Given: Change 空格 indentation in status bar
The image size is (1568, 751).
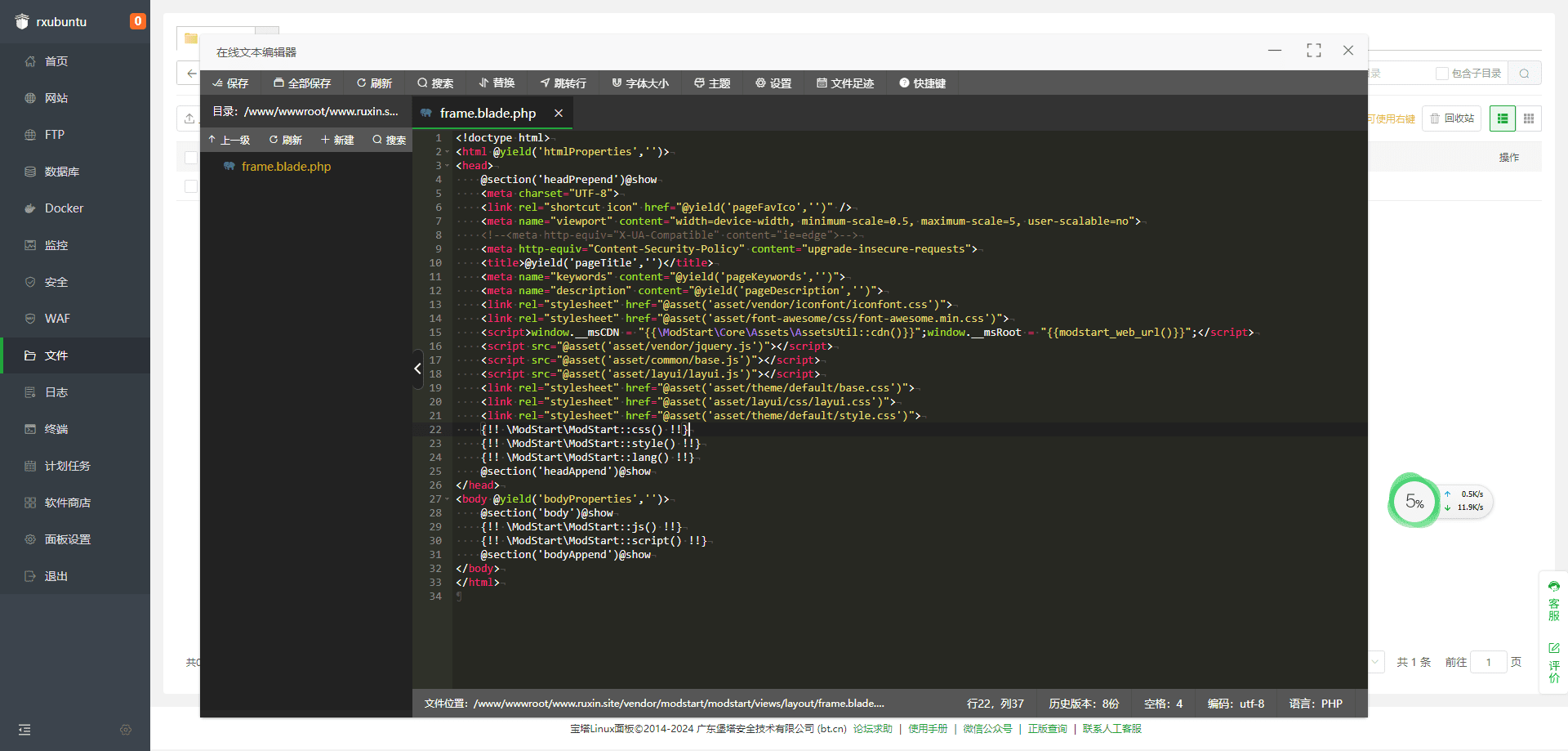Looking at the screenshot, I should [x=1163, y=704].
